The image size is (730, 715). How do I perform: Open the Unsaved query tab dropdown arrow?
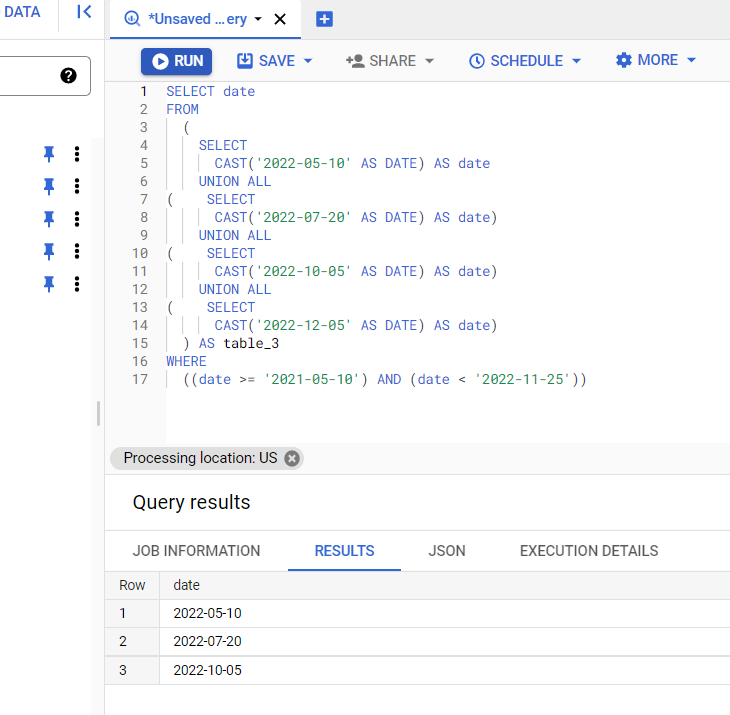(258, 19)
